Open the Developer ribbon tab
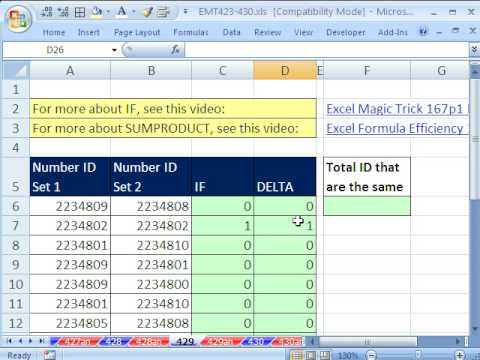 [x=346, y=32]
